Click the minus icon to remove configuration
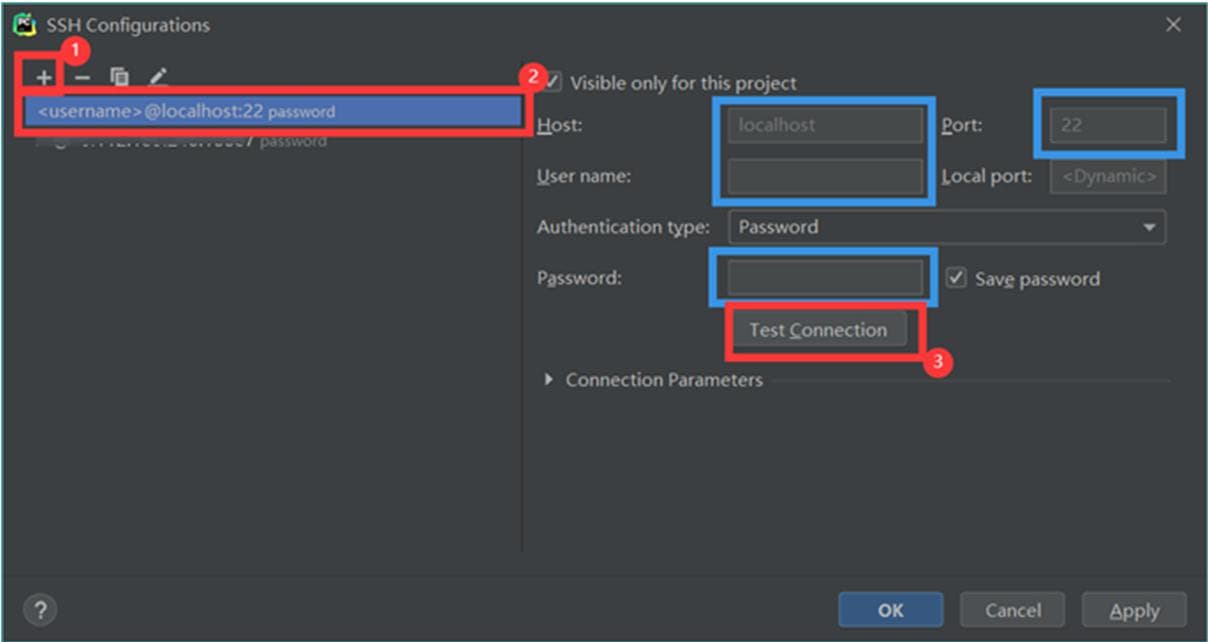1208x642 pixels. coord(83,77)
